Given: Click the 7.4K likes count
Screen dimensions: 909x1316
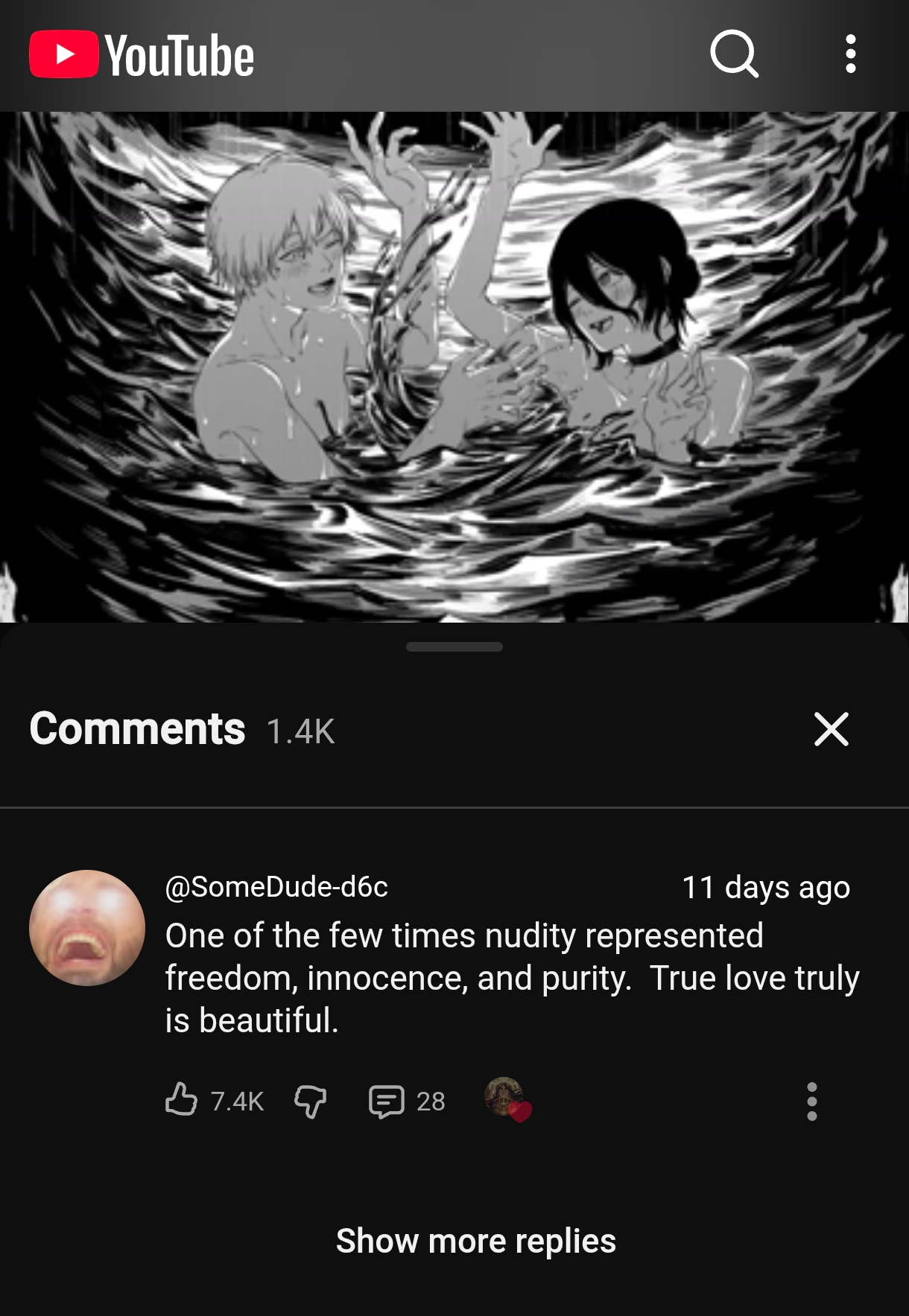Looking at the screenshot, I should pos(237,1101).
